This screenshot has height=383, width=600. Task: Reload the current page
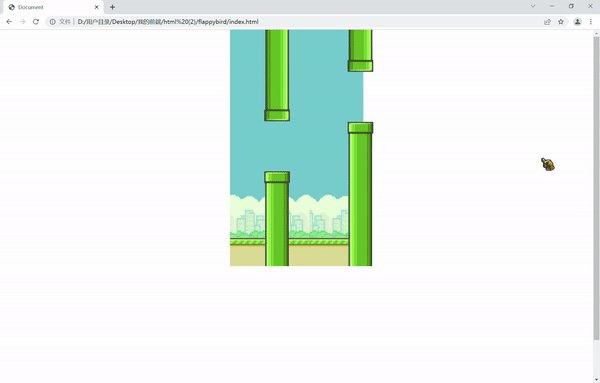[36, 22]
